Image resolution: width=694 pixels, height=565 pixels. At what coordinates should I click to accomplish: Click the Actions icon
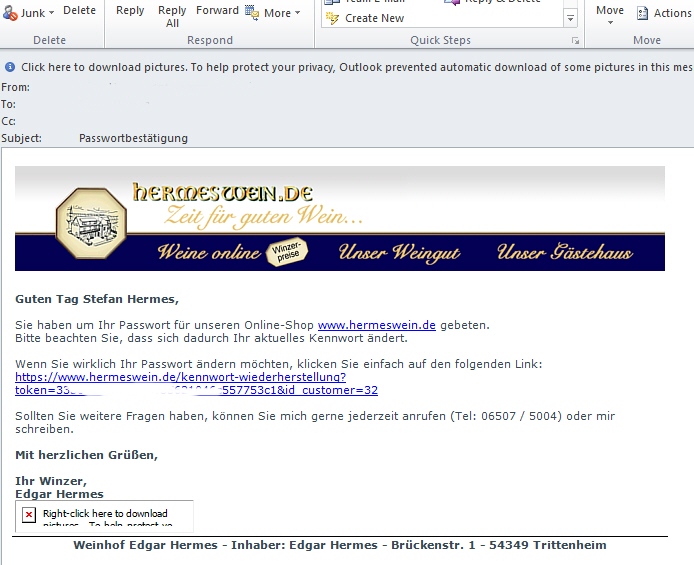coord(642,13)
